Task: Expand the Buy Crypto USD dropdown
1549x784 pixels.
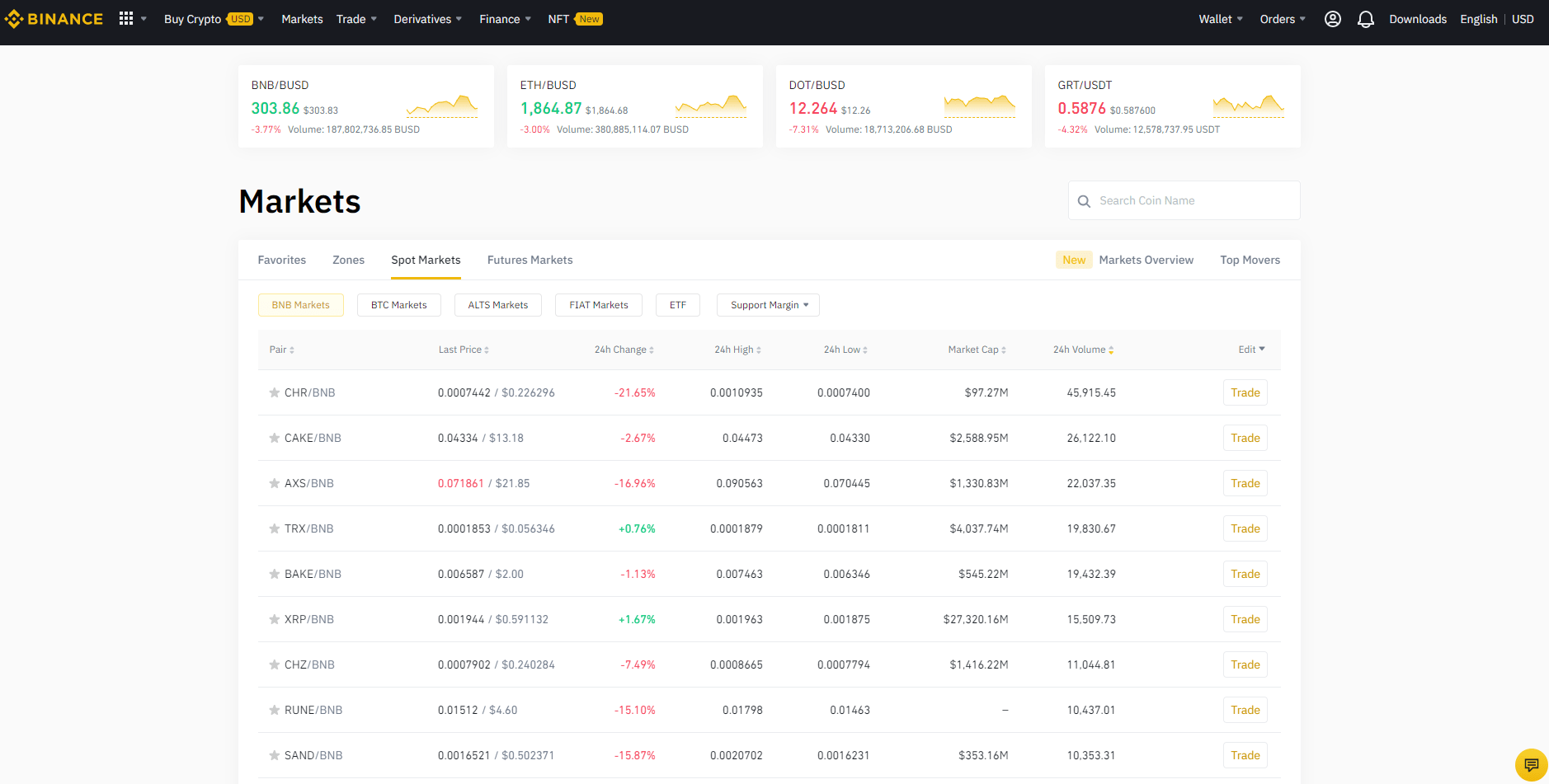Action: click(214, 19)
